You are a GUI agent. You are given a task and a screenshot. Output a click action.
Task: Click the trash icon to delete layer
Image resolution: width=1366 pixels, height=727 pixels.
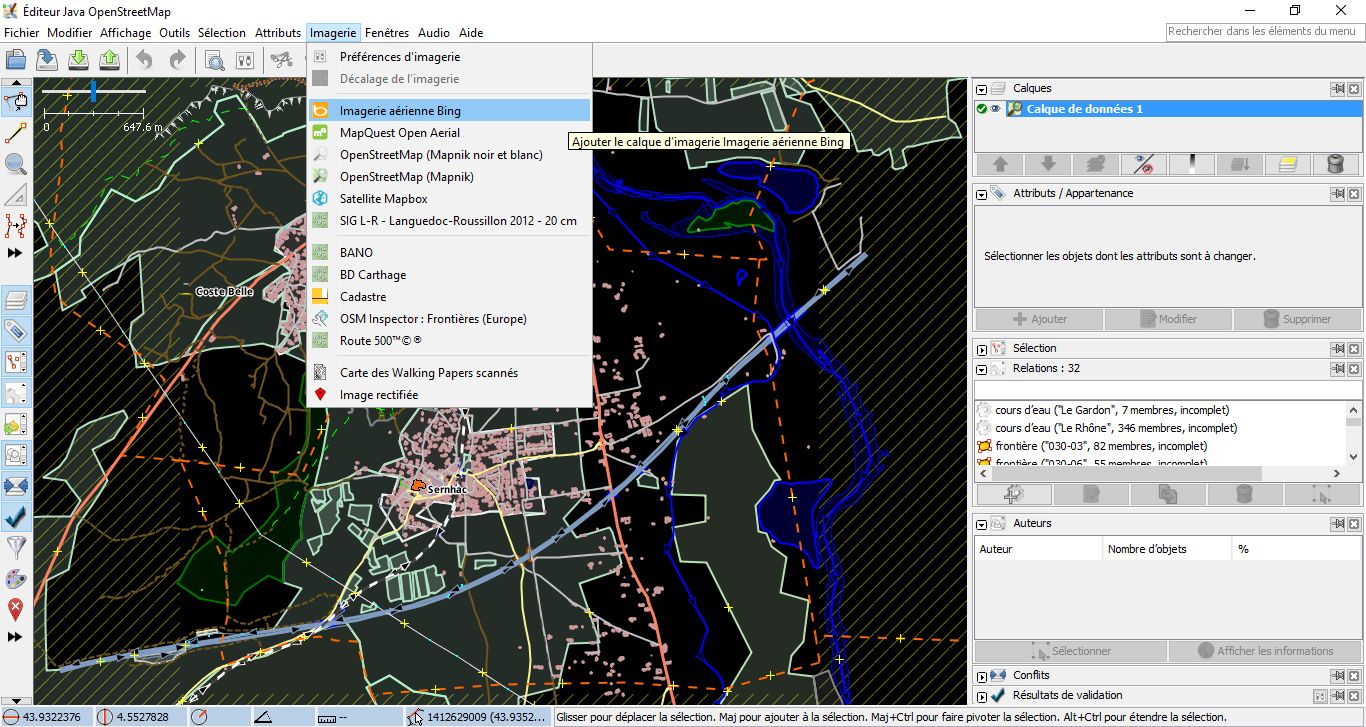pos(1336,164)
